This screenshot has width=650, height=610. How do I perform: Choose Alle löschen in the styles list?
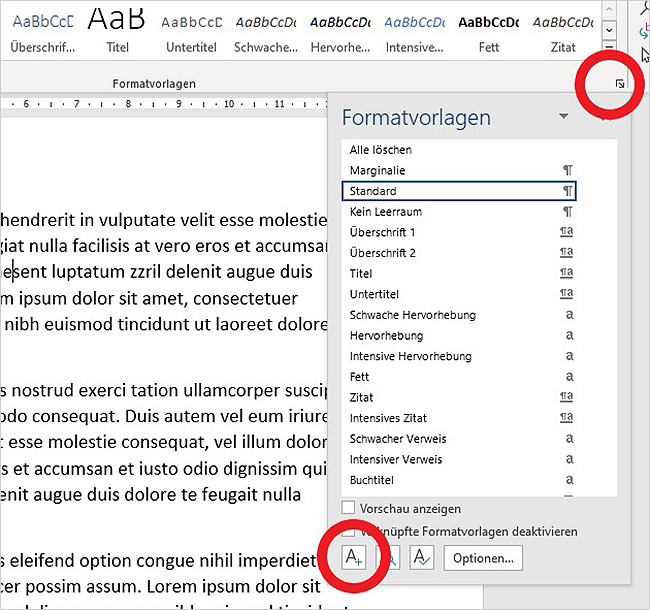[380, 150]
